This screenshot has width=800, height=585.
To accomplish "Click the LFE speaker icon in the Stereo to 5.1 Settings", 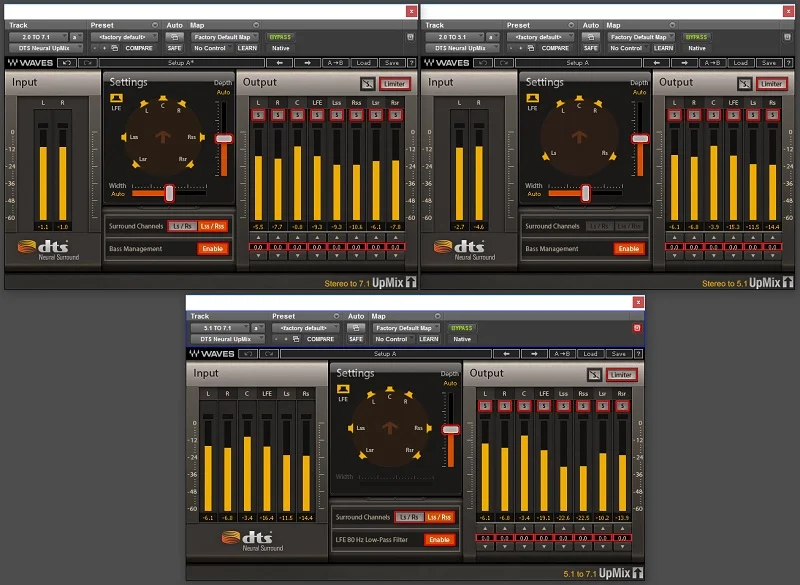I will pyautogui.click(x=533, y=98).
